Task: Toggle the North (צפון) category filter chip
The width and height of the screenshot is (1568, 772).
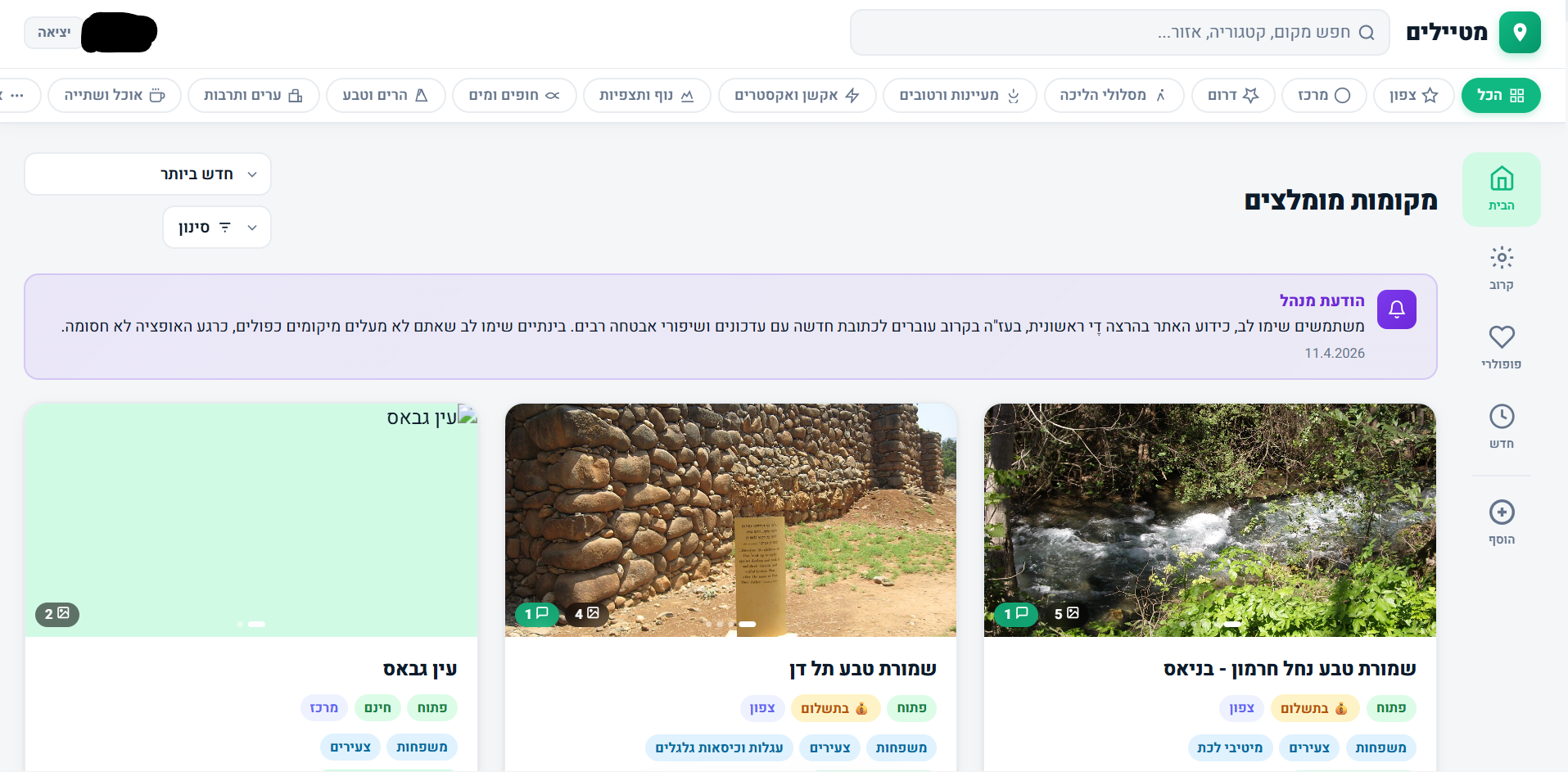Action: pyautogui.click(x=1413, y=96)
